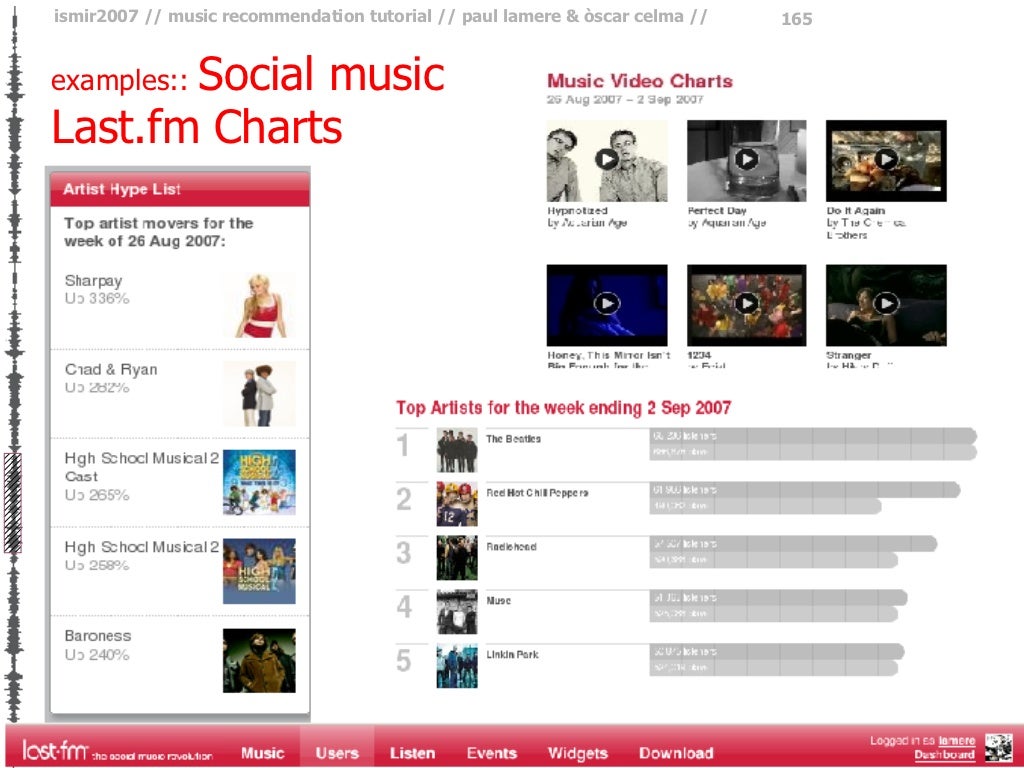The height and width of the screenshot is (768, 1024).
Task: Open the Hypnotized video title
Action: tap(577, 211)
